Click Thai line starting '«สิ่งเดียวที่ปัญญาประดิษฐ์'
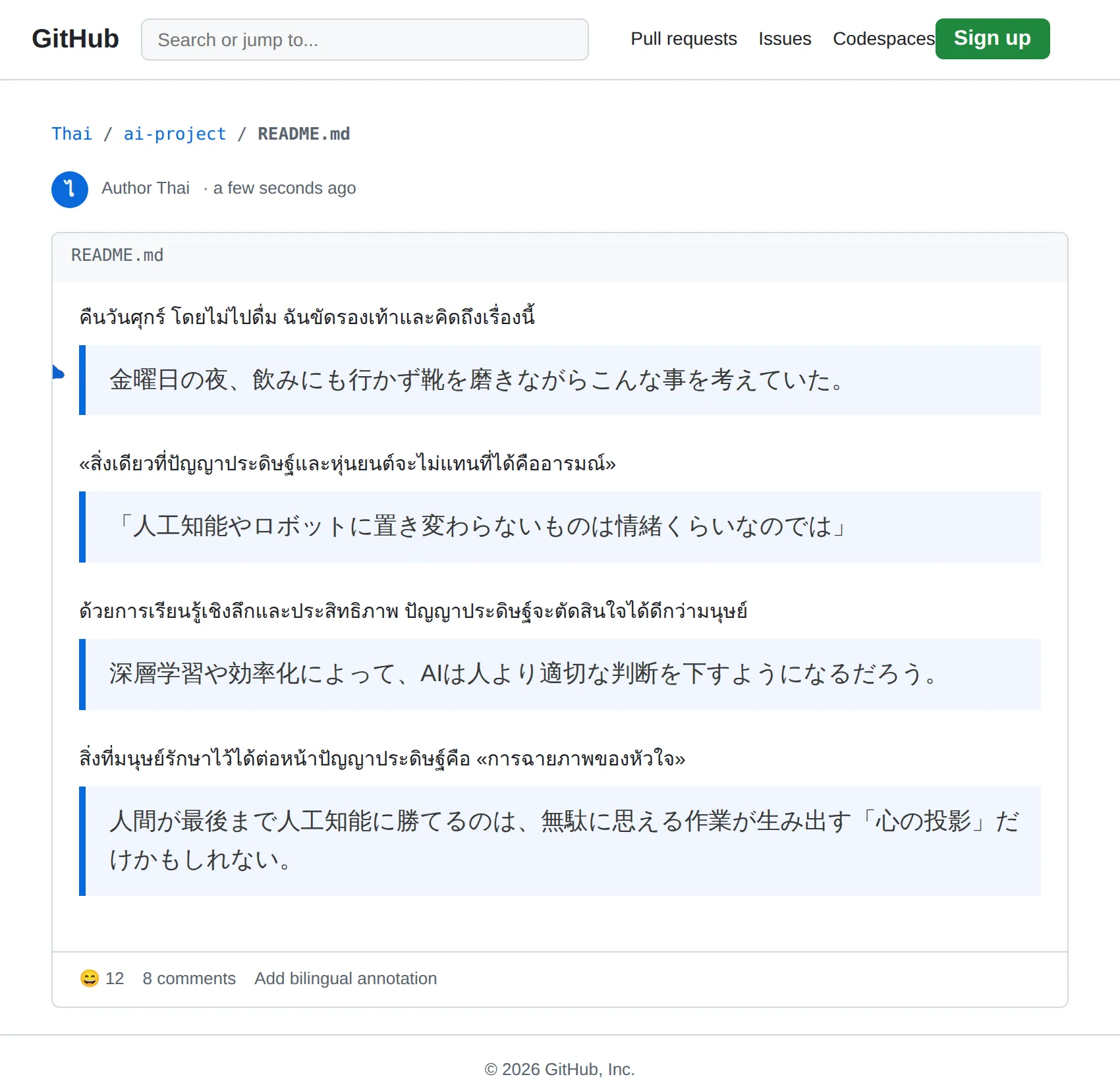Viewport: 1120px width, 1081px height. pos(348,464)
